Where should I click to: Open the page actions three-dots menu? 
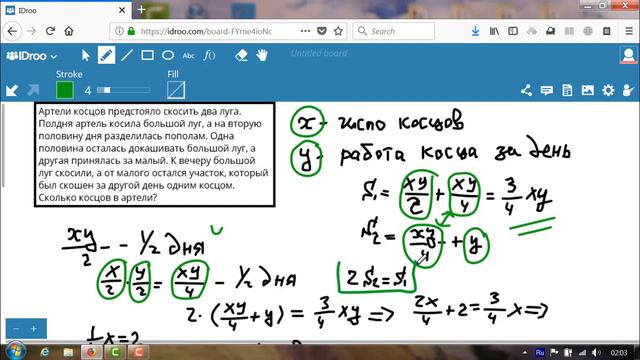[305, 31]
